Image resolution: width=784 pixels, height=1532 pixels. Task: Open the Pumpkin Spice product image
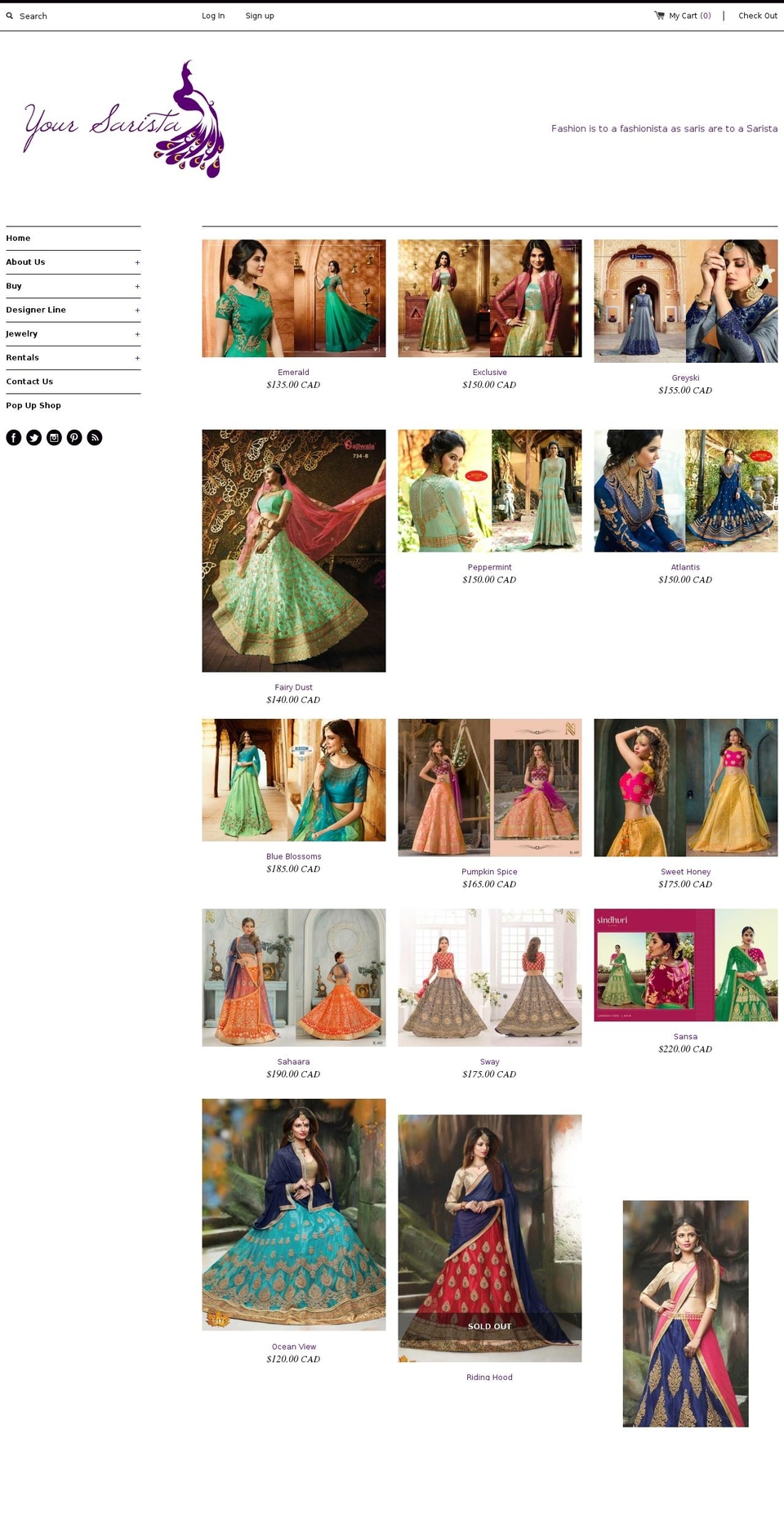[490, 788]
